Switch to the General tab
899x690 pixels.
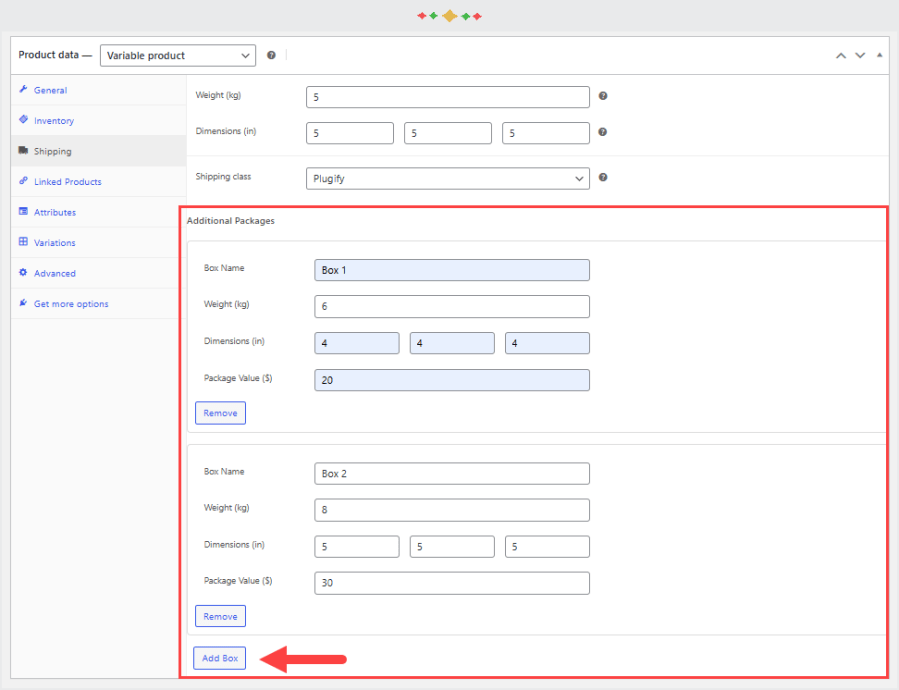pyautogui.click(x=48, y=89)
